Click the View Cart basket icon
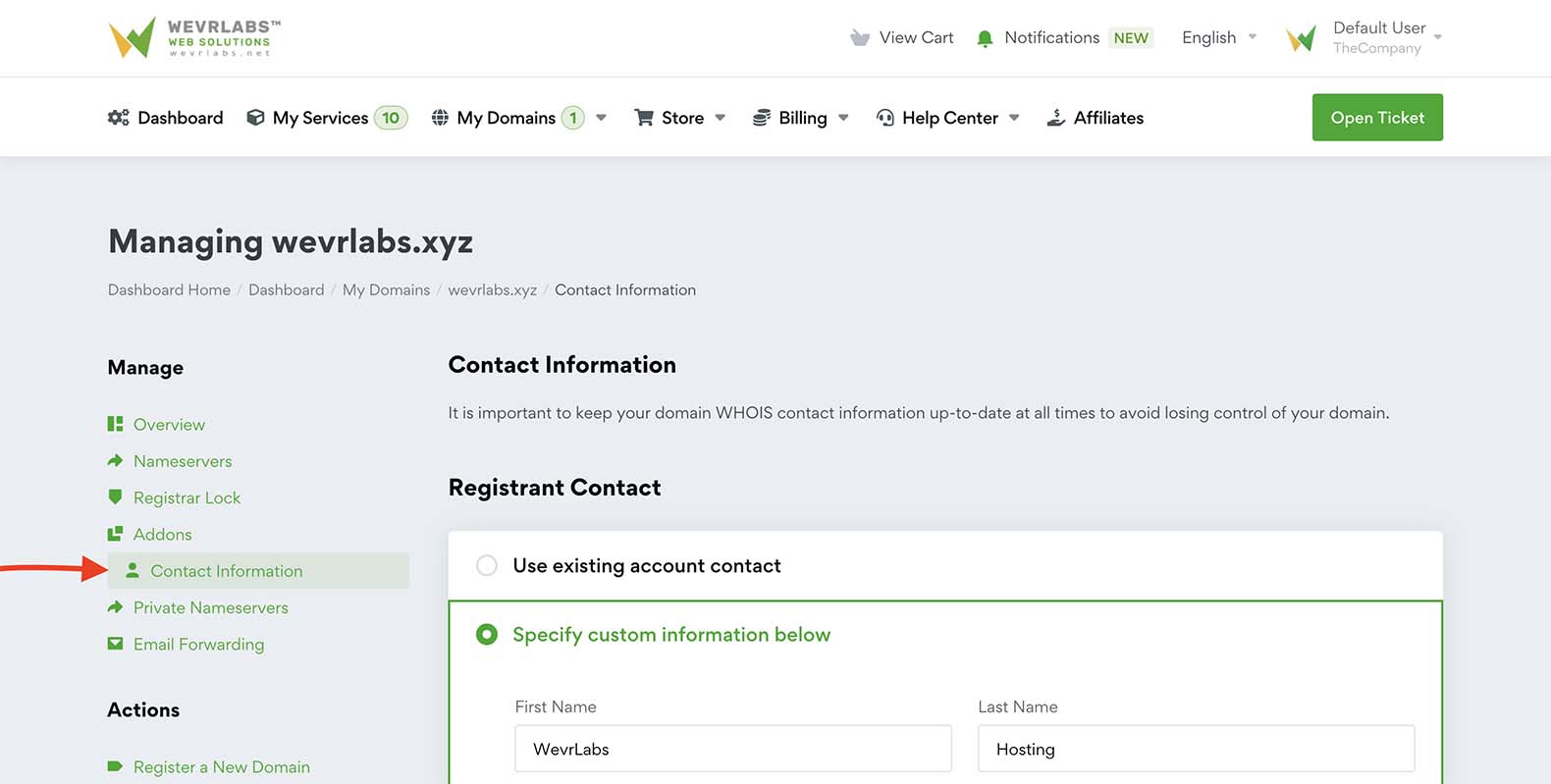The height and width of the screenshot is (784, 1551). point(860,37)
